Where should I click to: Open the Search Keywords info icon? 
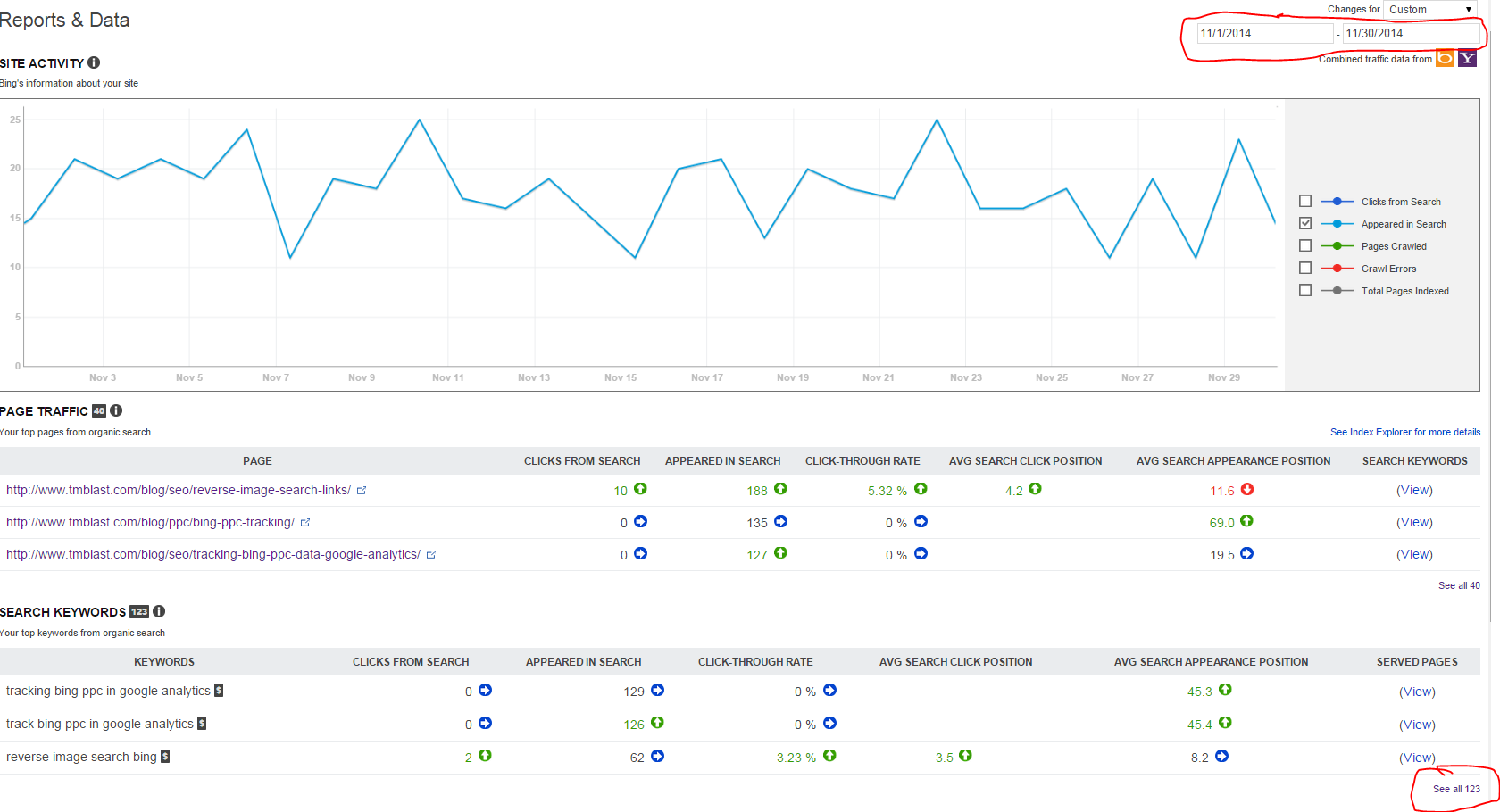tap(159, 611)
